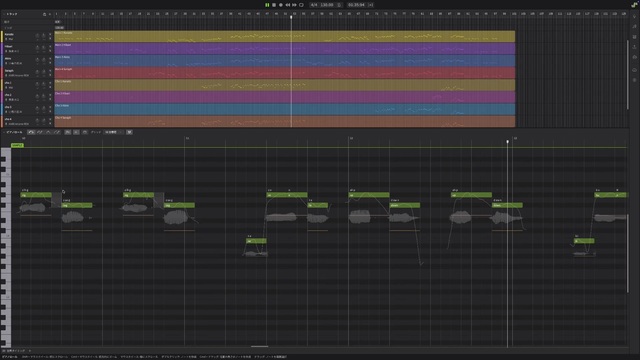Click the stop button in the transport bar
The height and width of the screenshot is (360, 640).
tap(274, 5)
